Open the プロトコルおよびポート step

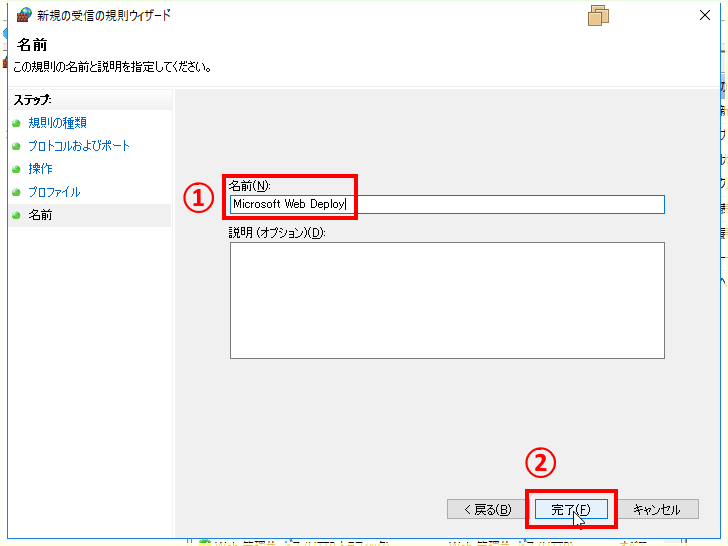click(79, 146)
